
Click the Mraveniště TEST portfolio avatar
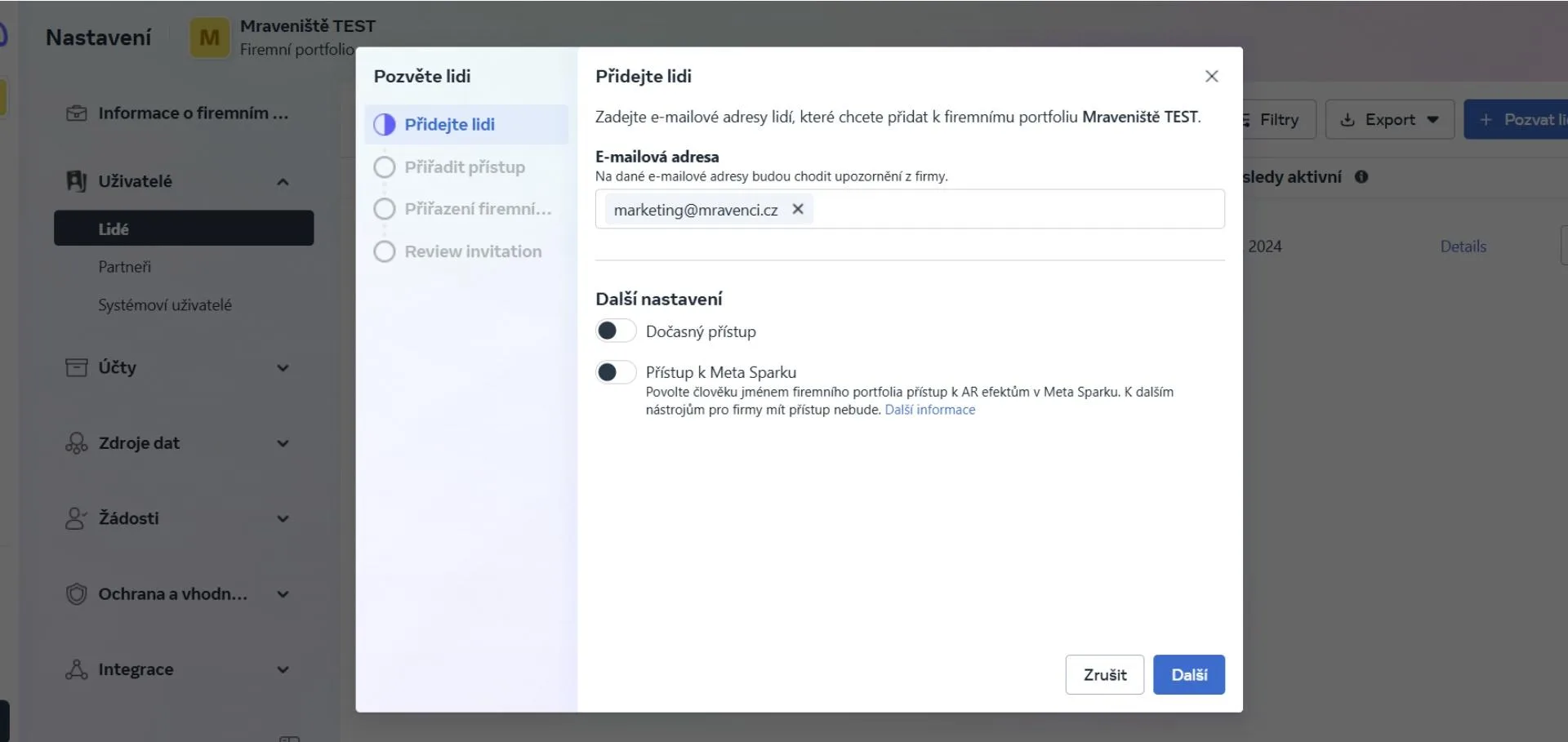tap(210, 38)
